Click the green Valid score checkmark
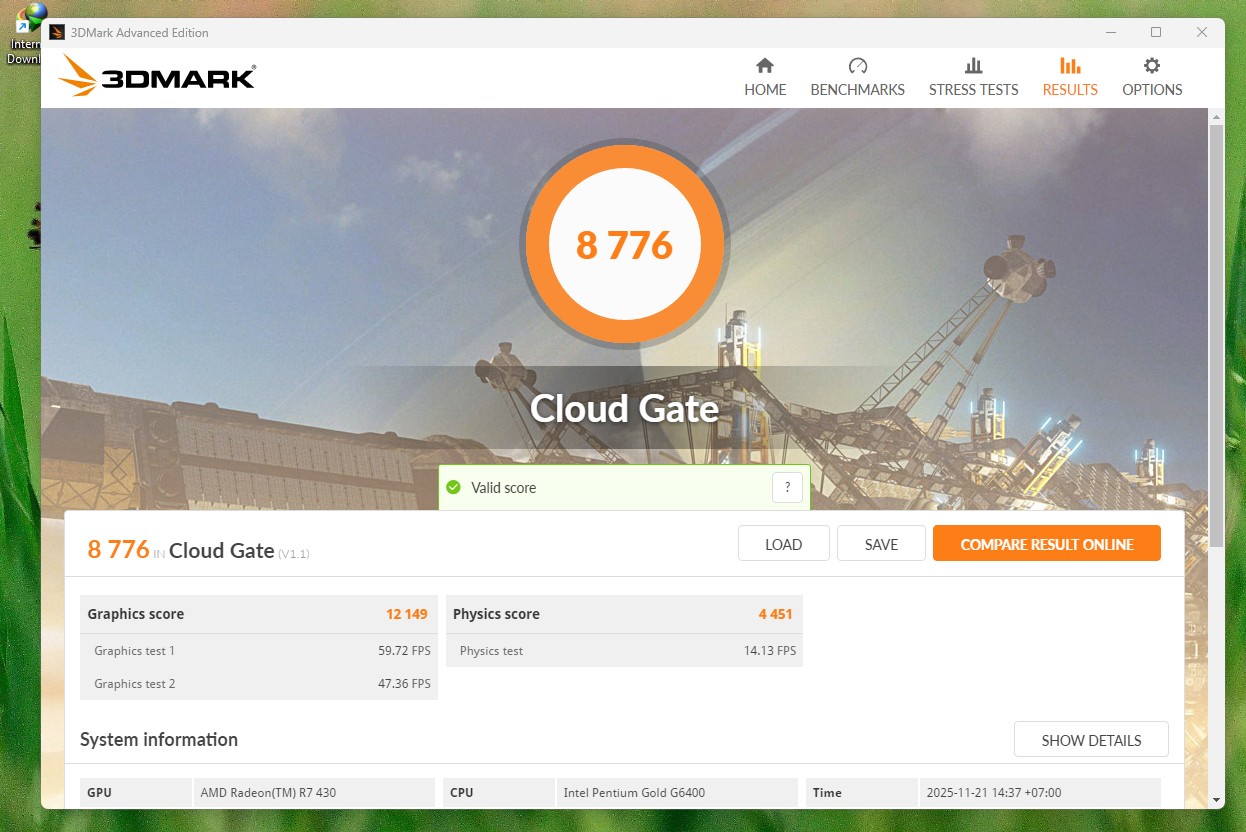 pos(453,488)
